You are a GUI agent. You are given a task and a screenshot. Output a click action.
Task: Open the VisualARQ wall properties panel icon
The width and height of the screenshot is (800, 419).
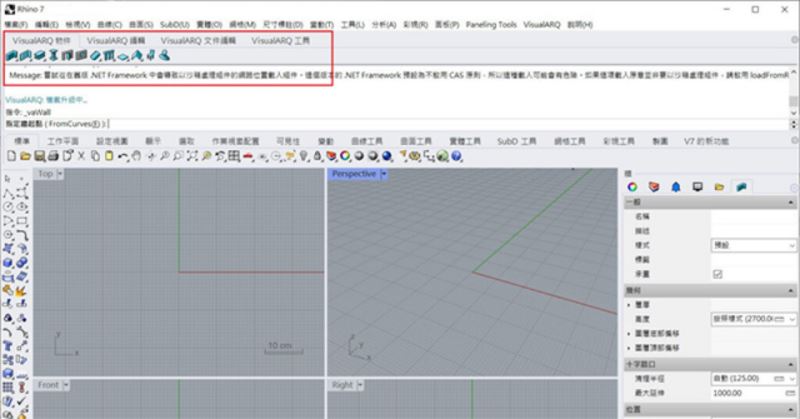[741, 187]
